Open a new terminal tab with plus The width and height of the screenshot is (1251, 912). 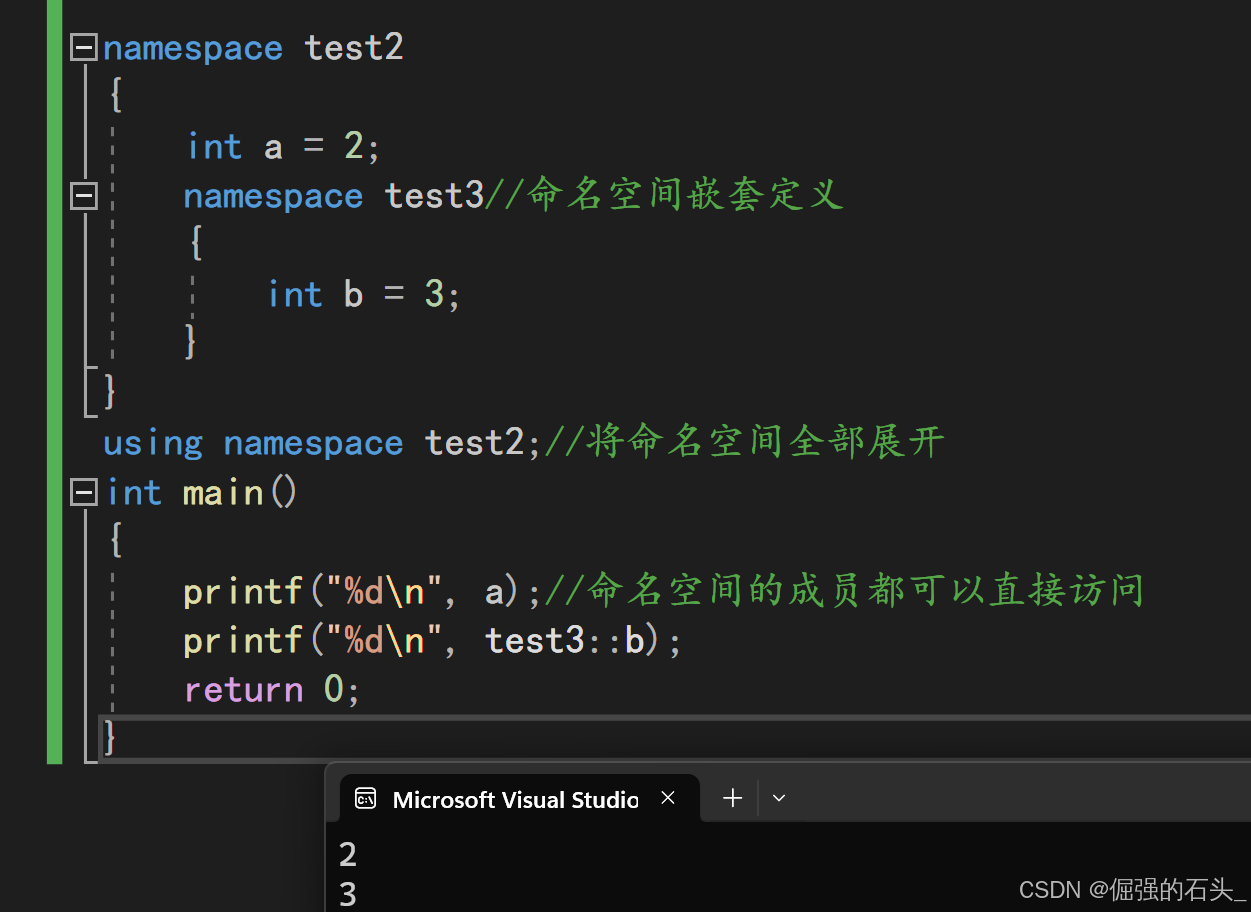pos(733,798)
